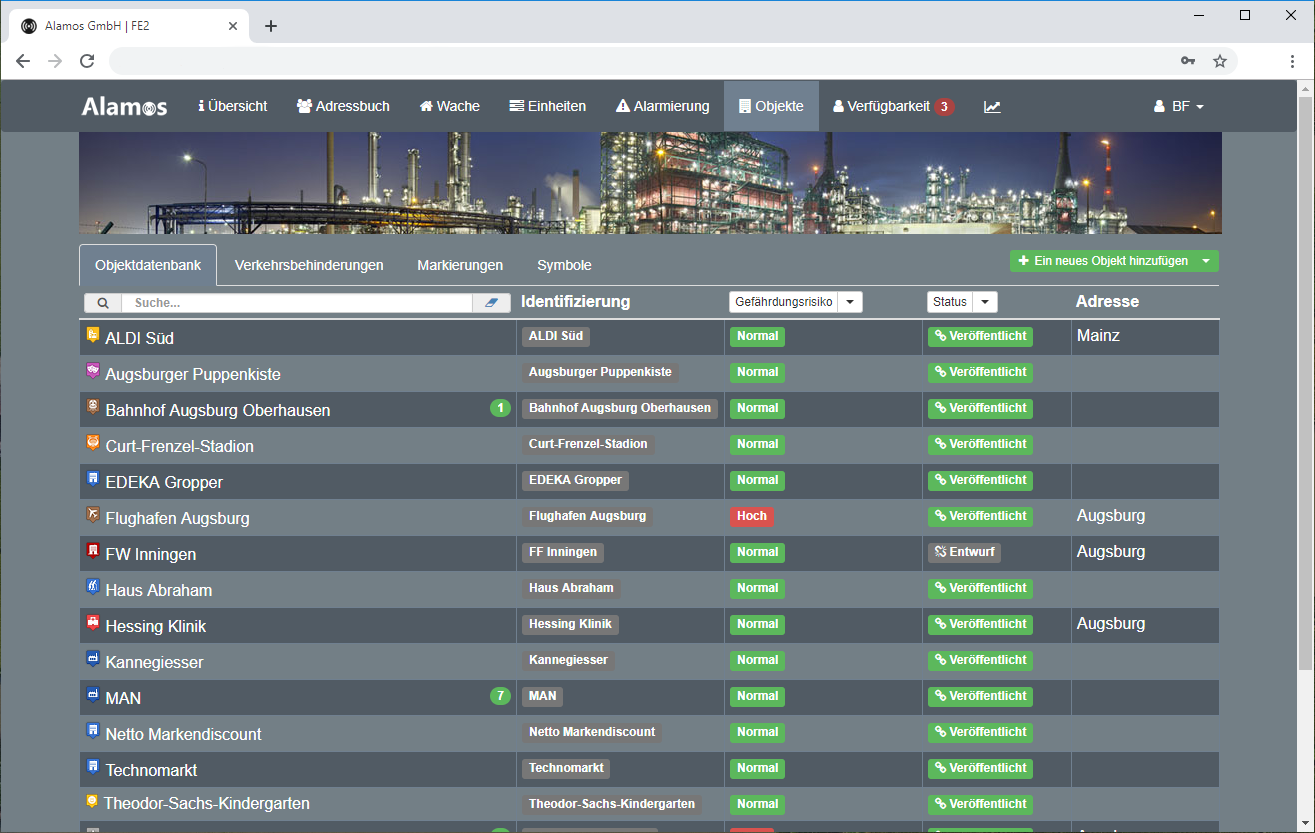
Task: Open the Technomarkt object name
Action: pos(151,770)
